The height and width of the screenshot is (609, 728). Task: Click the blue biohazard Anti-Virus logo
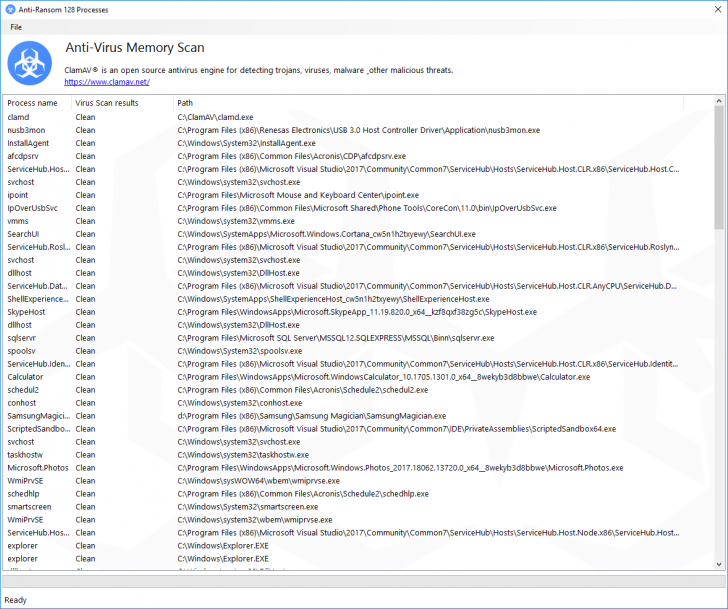[x=30, y=63]
